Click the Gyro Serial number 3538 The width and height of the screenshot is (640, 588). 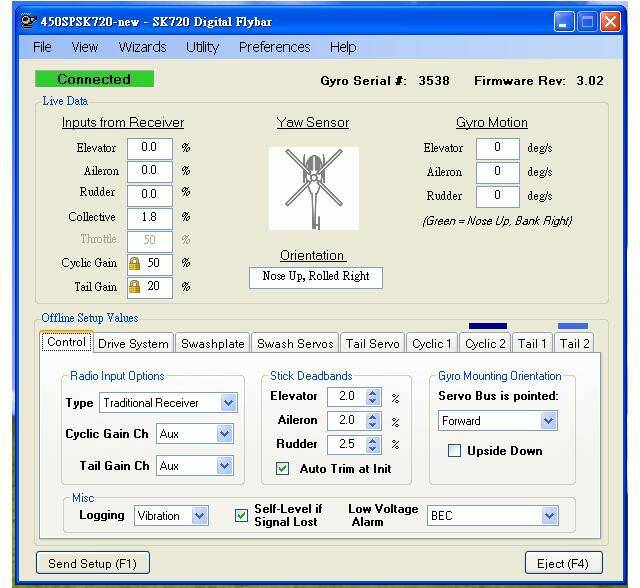click(433, 81)
